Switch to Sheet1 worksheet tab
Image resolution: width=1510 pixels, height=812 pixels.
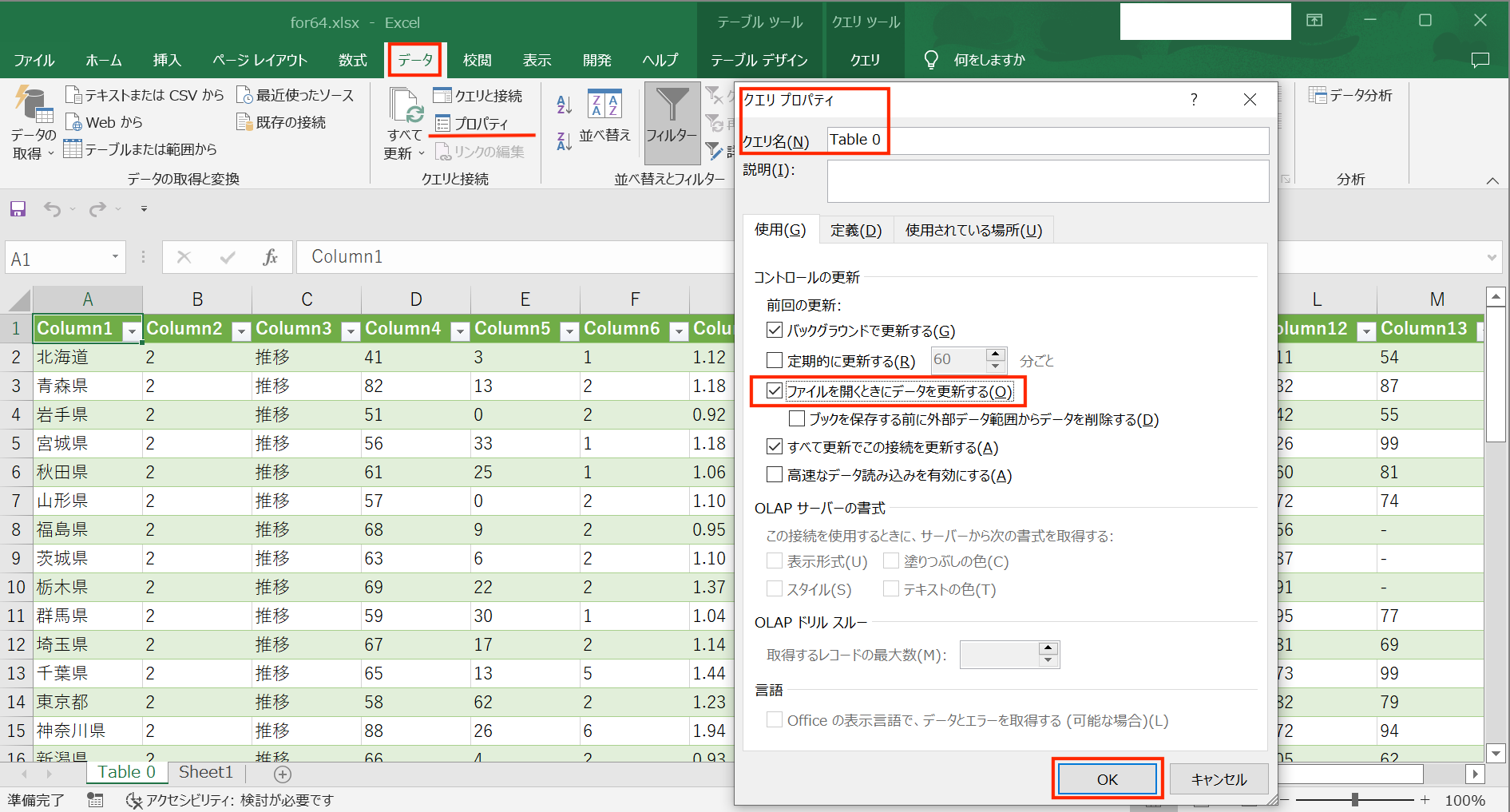[206, 772]
